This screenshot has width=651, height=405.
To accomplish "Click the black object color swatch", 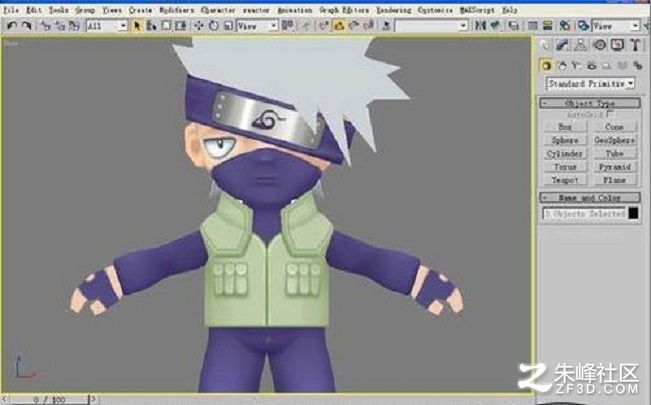I will (633, 214).
